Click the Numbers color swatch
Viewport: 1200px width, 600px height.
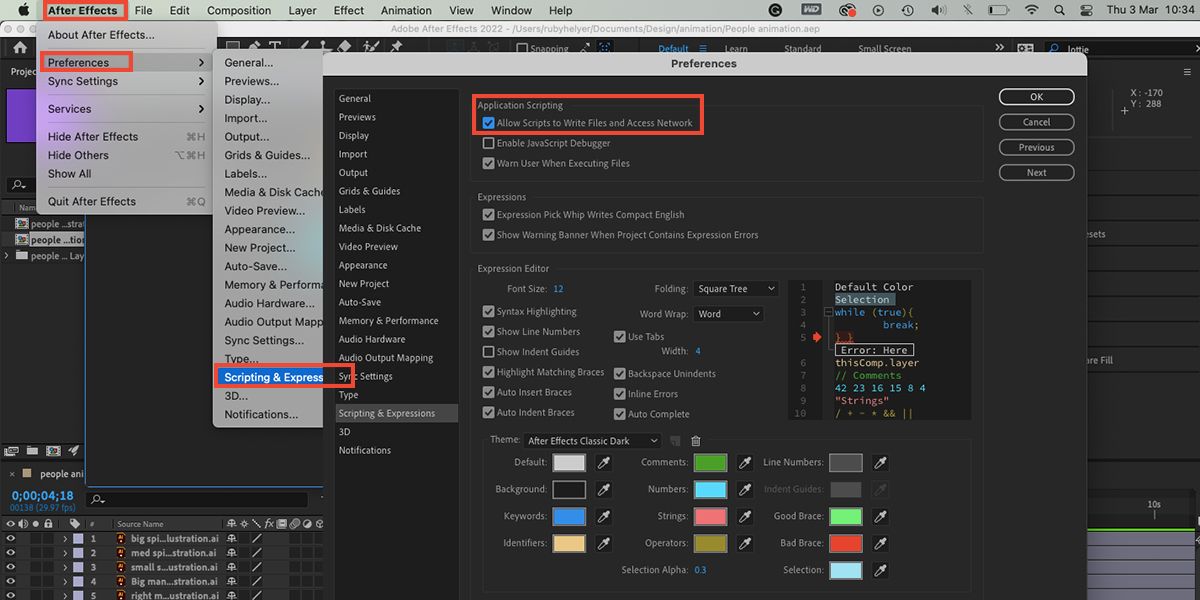click(710, 490)
